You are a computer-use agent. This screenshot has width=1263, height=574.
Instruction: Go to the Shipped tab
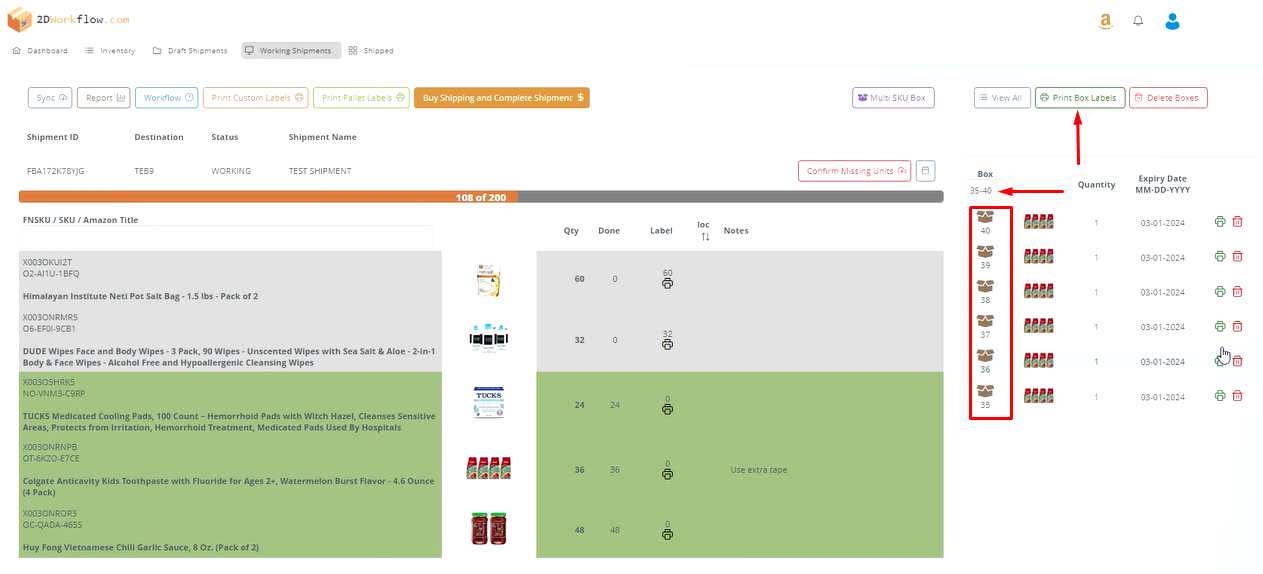pos(371,51)
